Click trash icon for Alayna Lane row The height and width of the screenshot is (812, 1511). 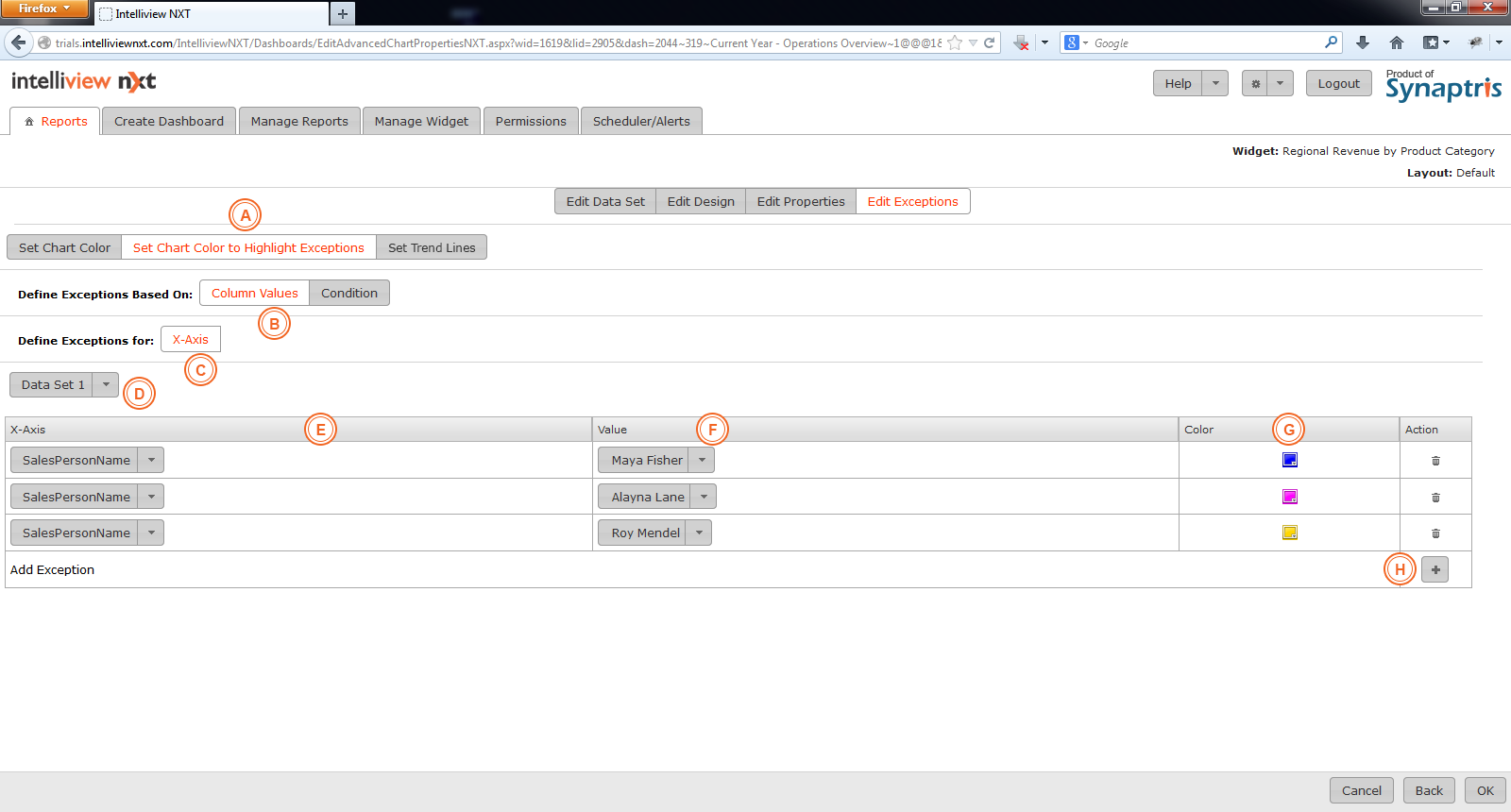point(1435,498)
